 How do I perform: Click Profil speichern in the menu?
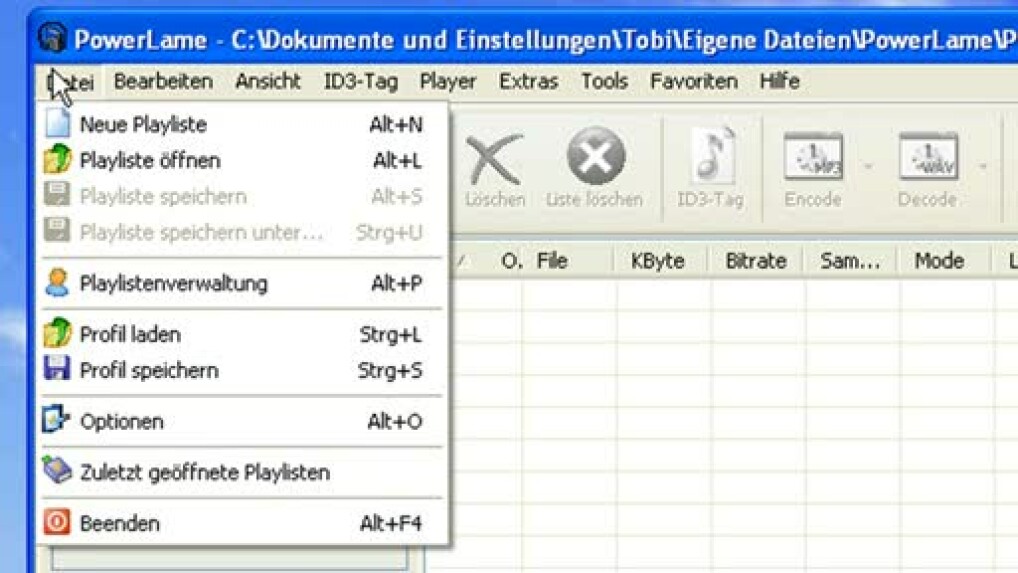(x=148, y=371)
